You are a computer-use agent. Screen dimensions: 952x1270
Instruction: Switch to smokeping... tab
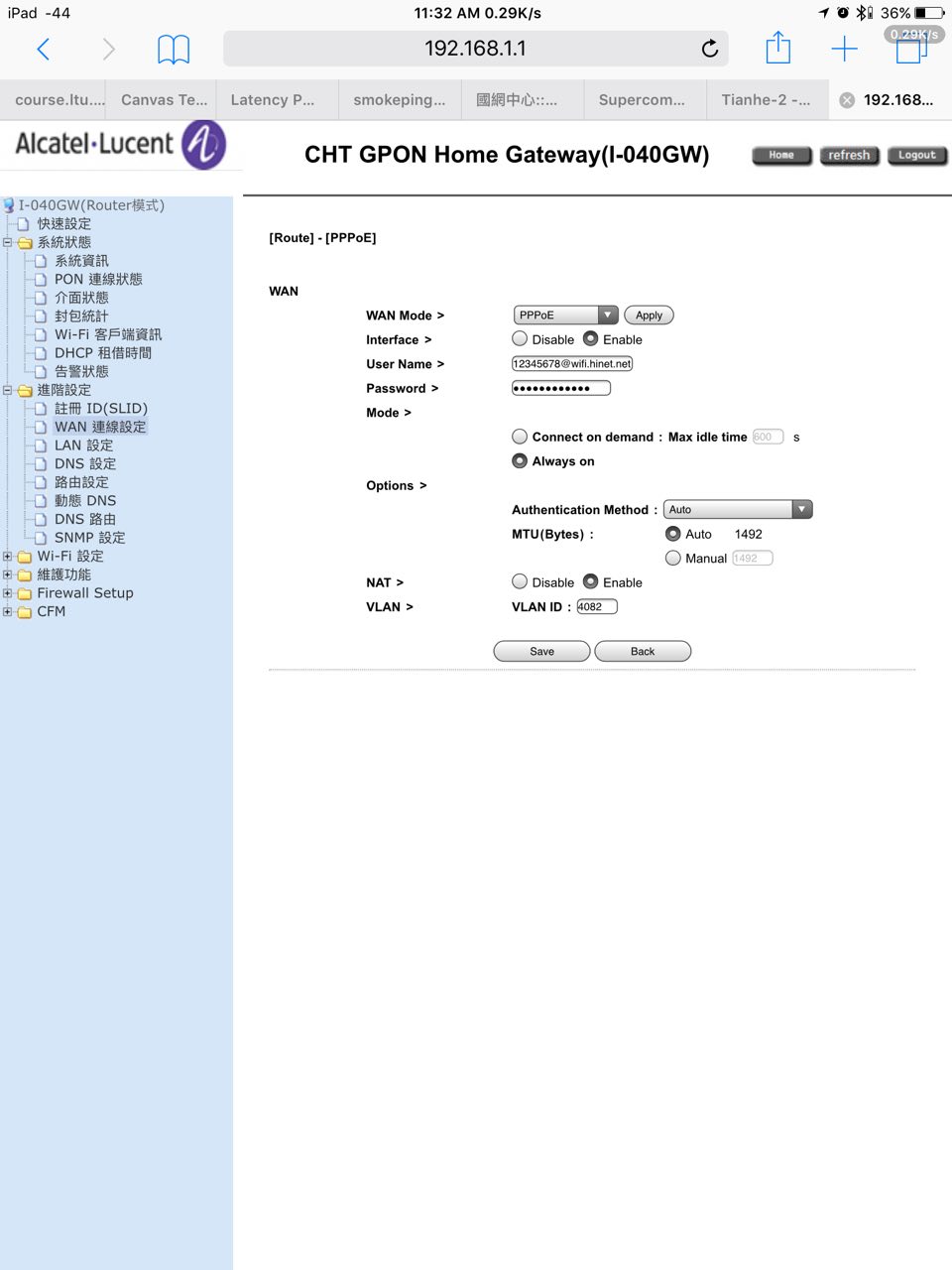[399, 100]
